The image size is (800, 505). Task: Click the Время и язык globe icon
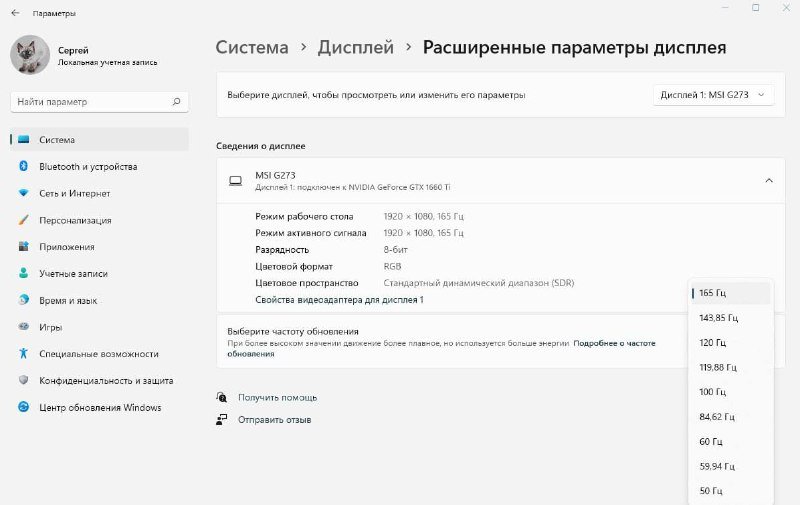[23, 300]
